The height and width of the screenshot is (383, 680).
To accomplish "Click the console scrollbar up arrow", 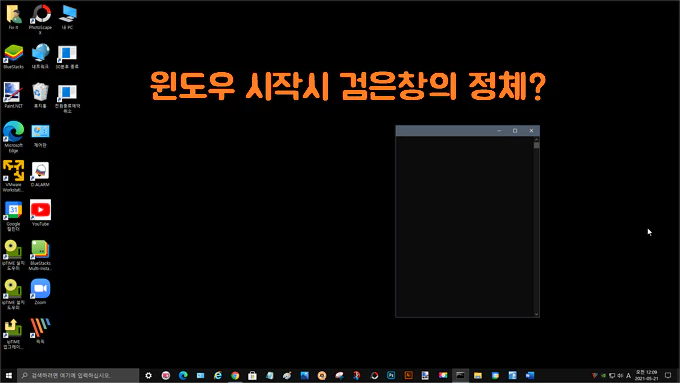I will [536, 140].
